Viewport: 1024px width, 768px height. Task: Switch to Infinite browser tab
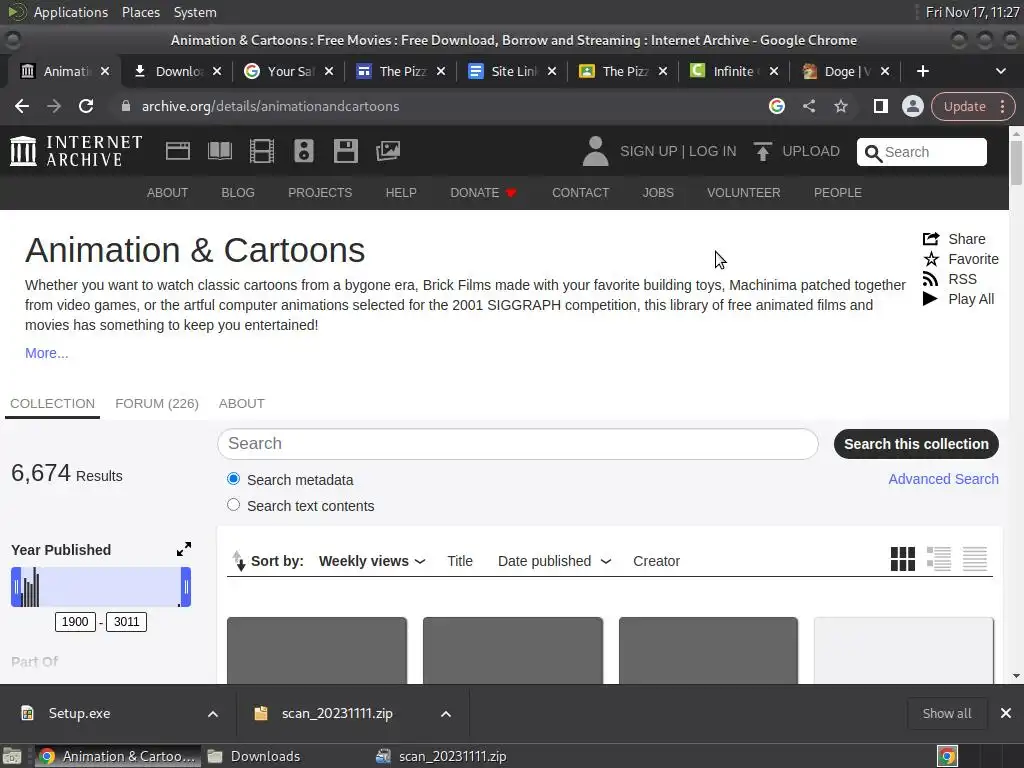click(735, 71)
